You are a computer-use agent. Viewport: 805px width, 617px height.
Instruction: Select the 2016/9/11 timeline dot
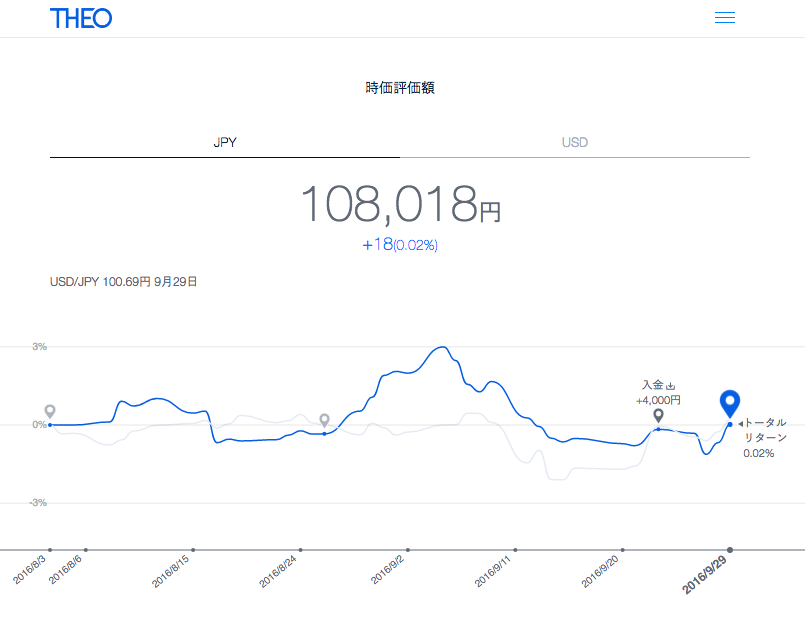(x=515, y=550)
